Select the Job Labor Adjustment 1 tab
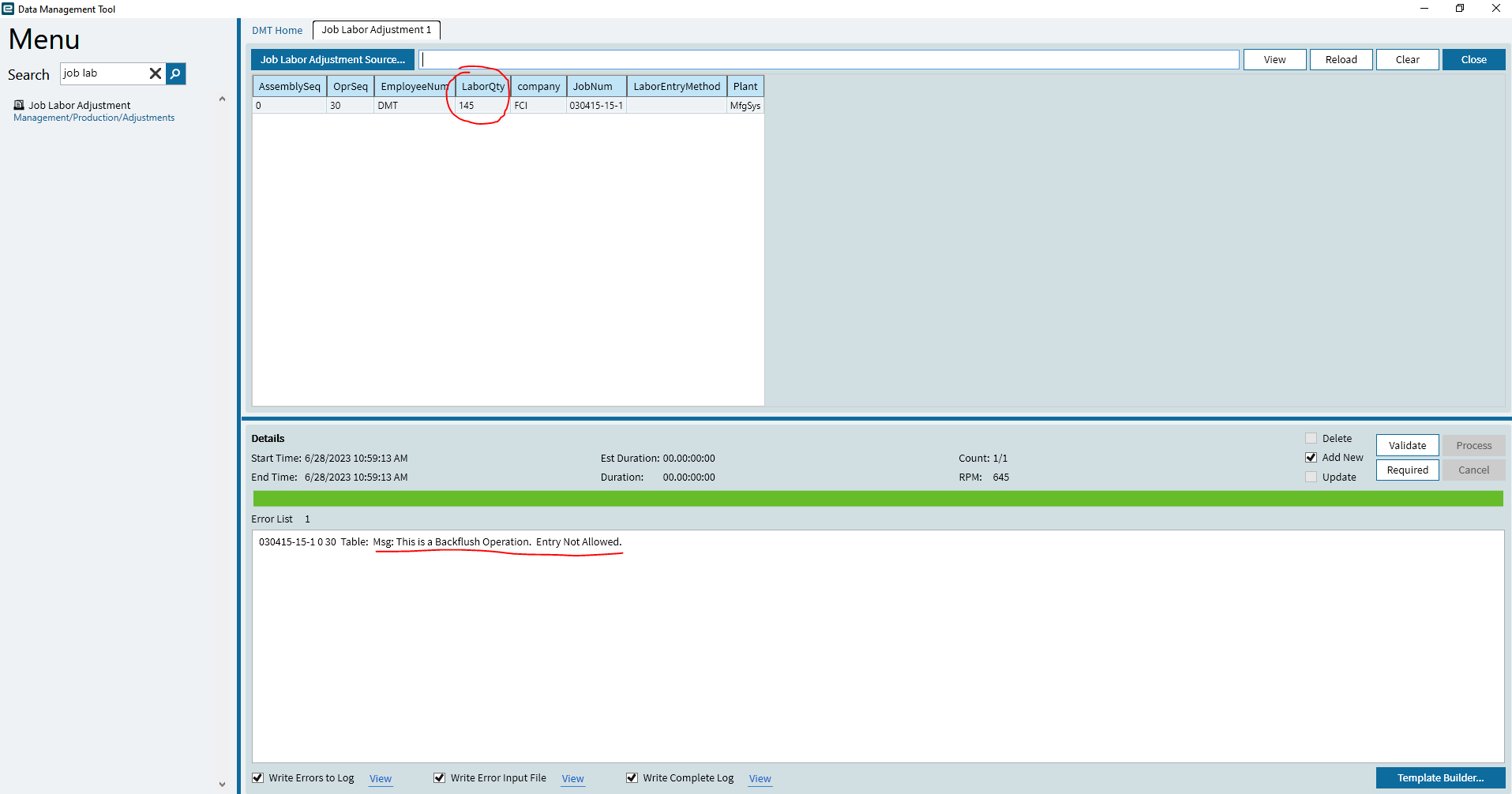 pyautogui.click(x=377, y=30)
